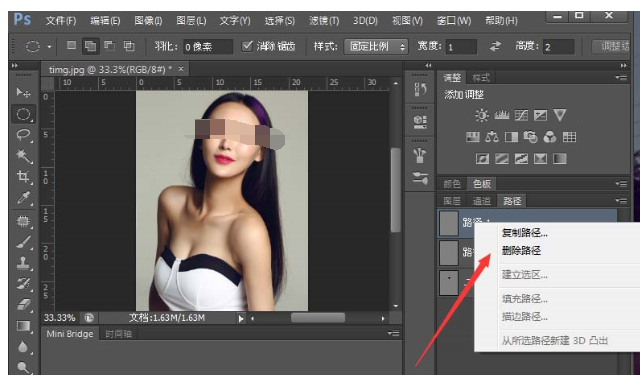This screenshot has width=640, height=375.
Task: Open the collapsed Brush settings panel icon
Action: click(x=420, y=178)
